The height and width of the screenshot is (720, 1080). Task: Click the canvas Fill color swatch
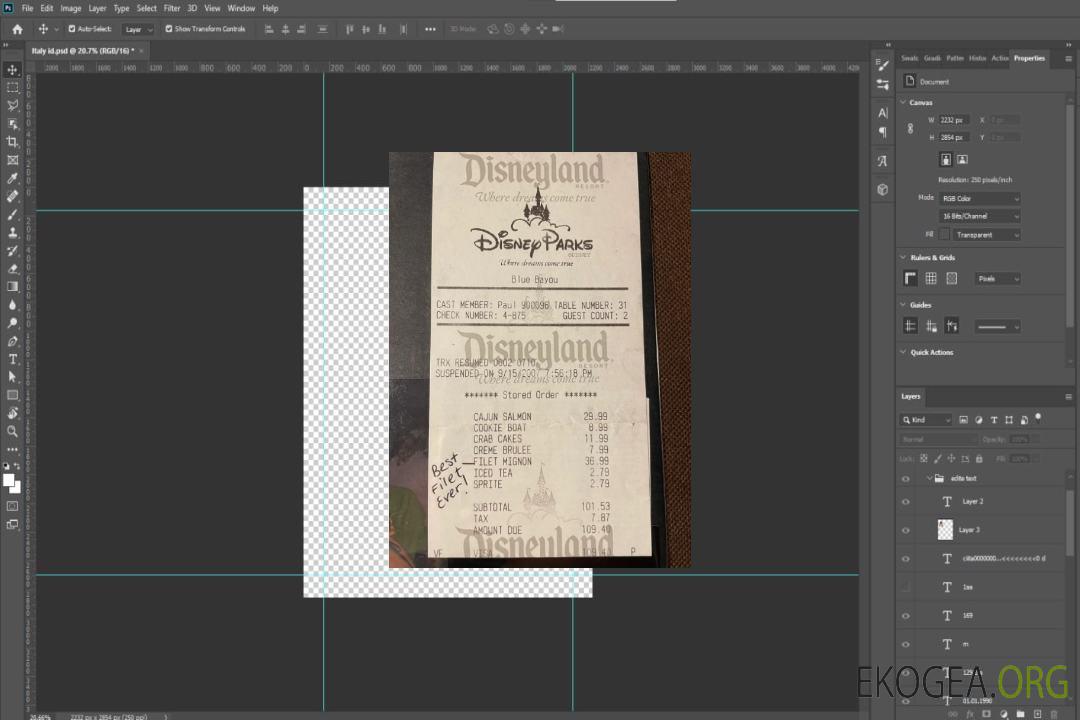point(944,235)
